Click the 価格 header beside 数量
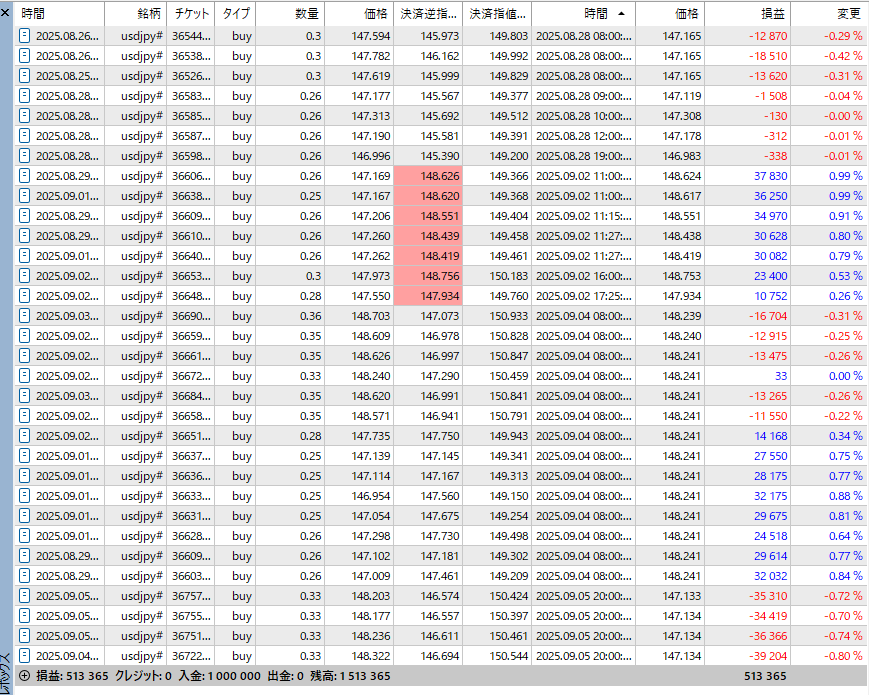The width and height of the screenshot is (869, 695). [x=359, y=13]
